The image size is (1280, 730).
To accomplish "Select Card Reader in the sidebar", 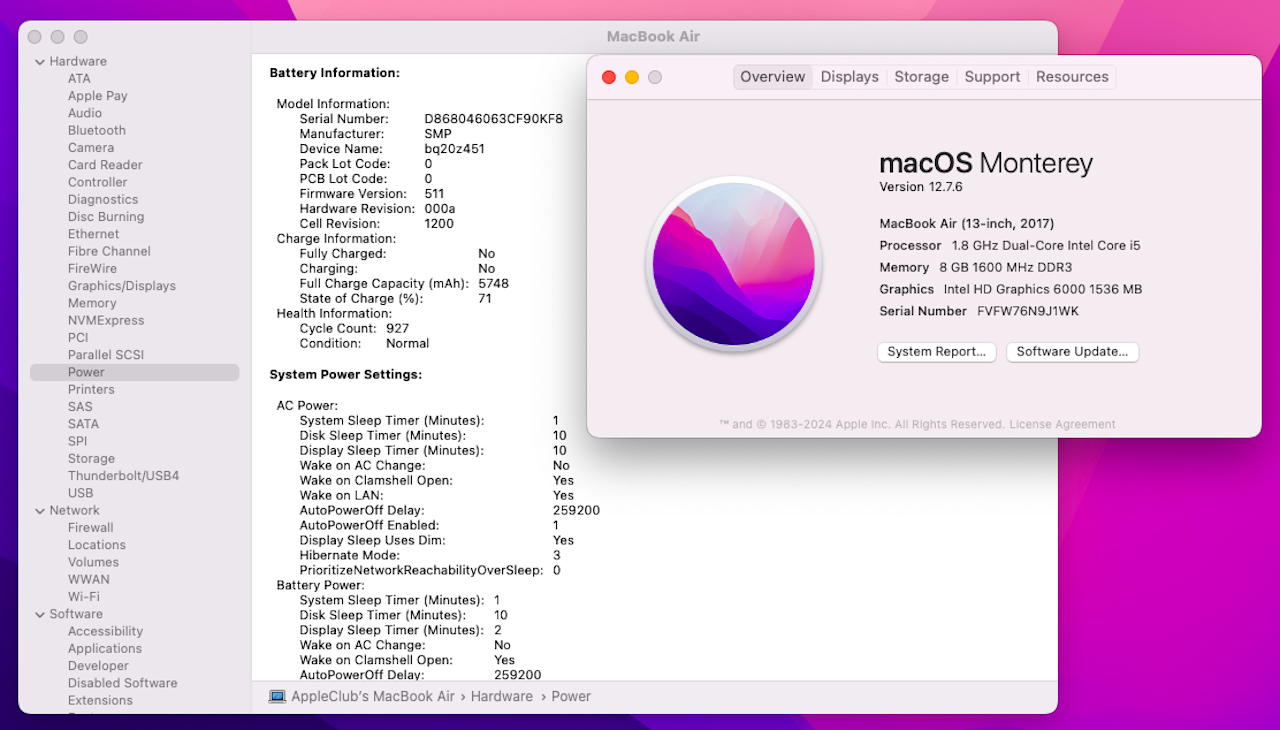I will tap(105, 165).
